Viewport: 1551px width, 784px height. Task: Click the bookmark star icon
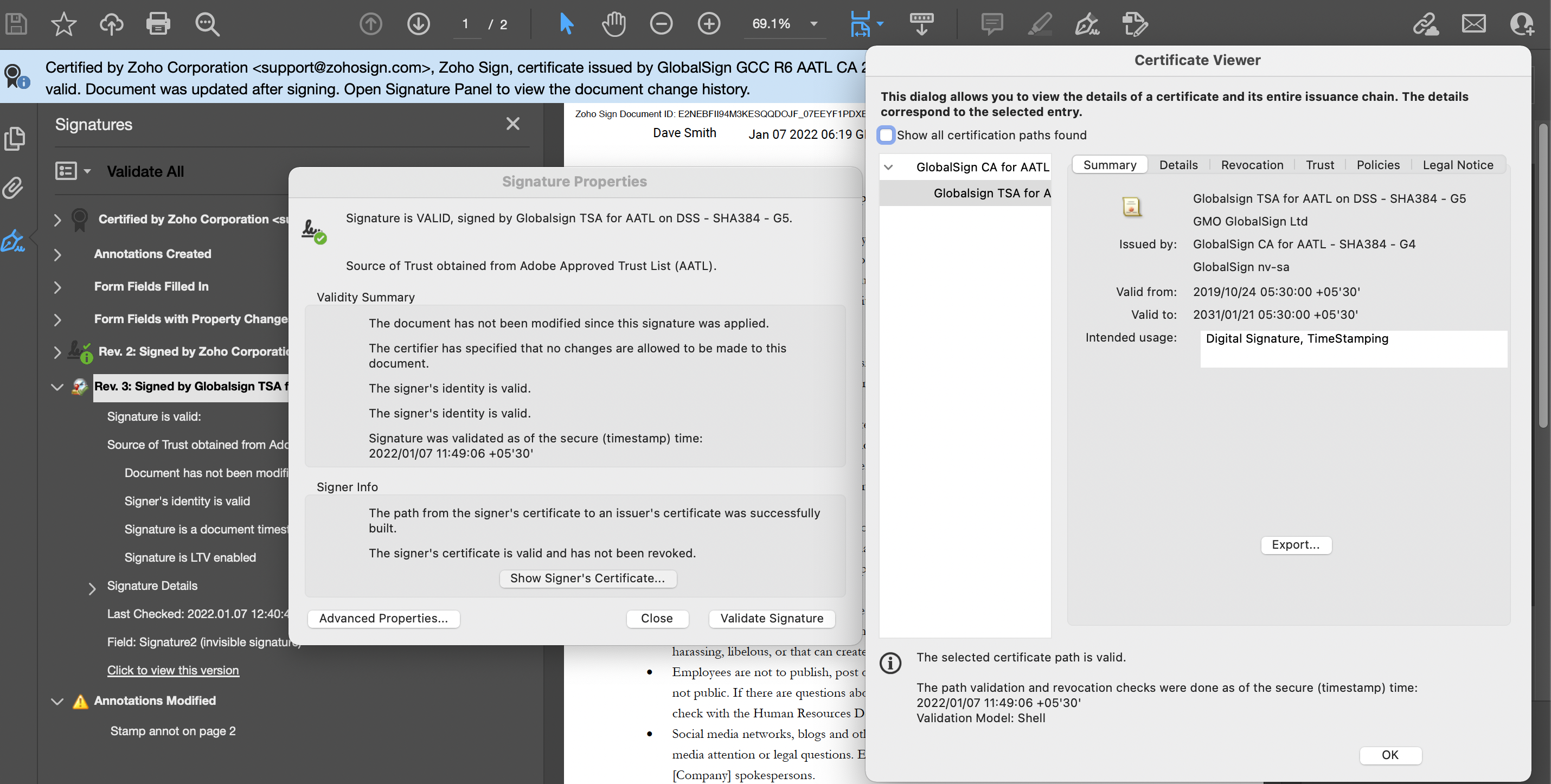click(63, 24)
